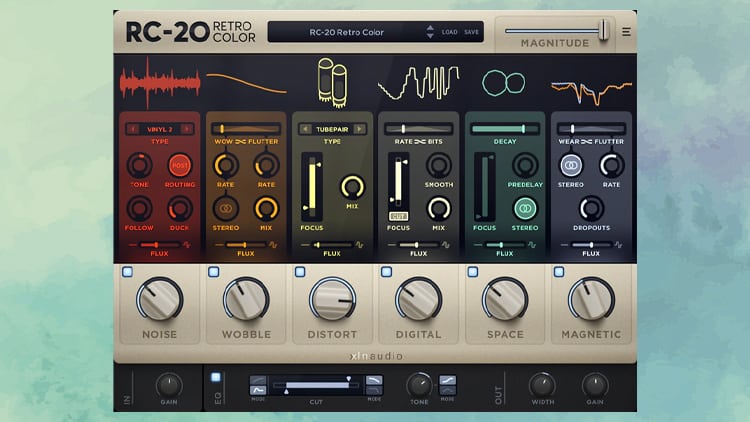Click the SAVE preset button
The width and height of the screenshot is (750, 422).
[x=471, y=32]
